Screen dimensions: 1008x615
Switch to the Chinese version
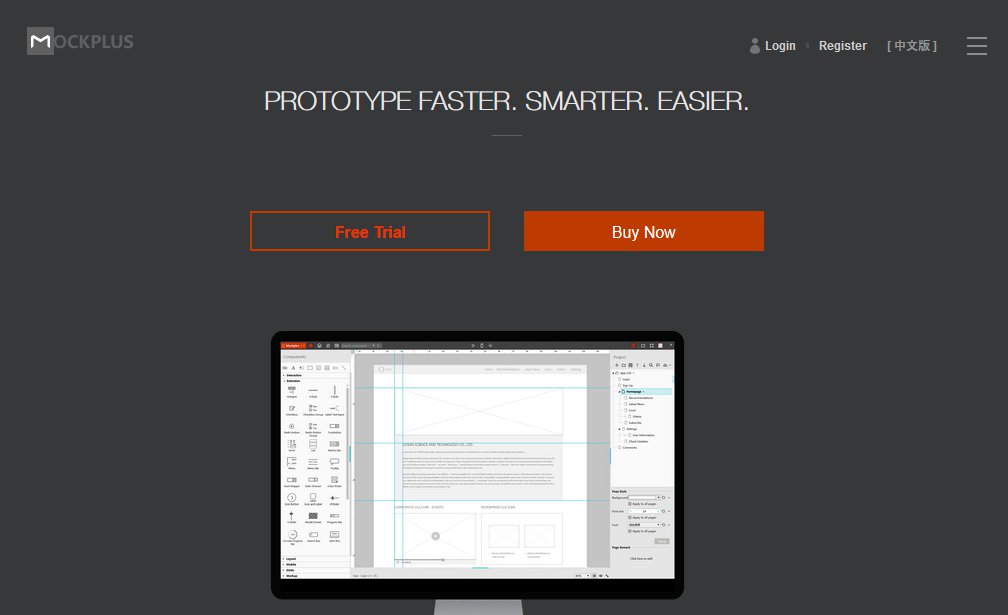[x=911, y=46]
